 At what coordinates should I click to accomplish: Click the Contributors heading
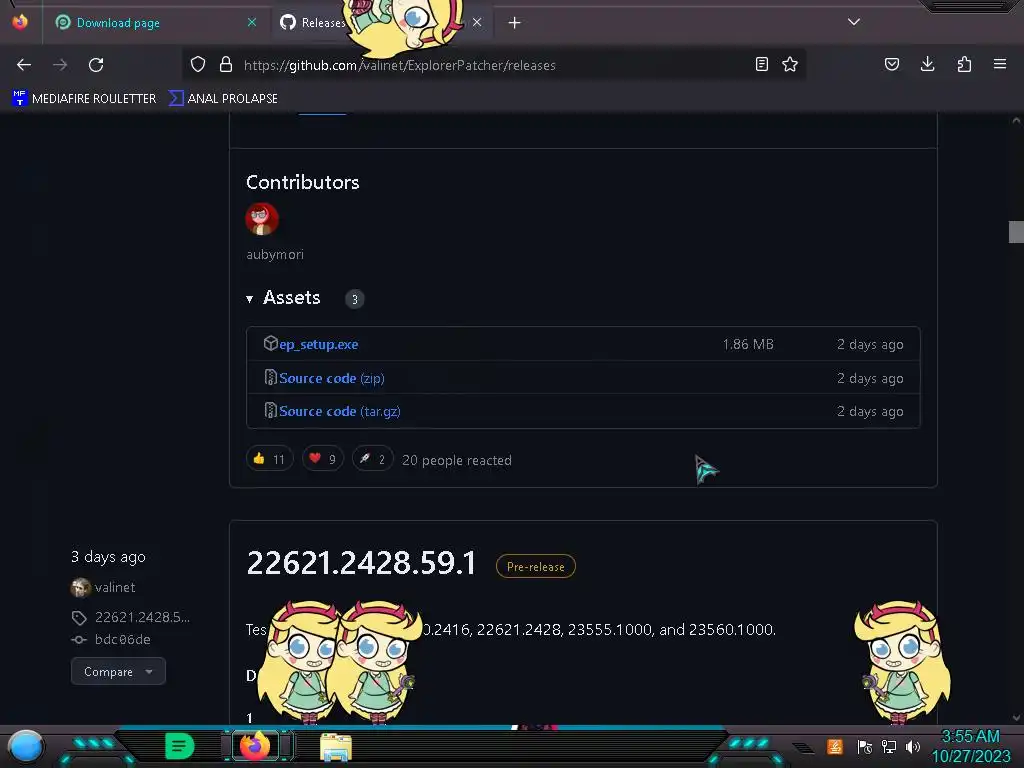302,182
